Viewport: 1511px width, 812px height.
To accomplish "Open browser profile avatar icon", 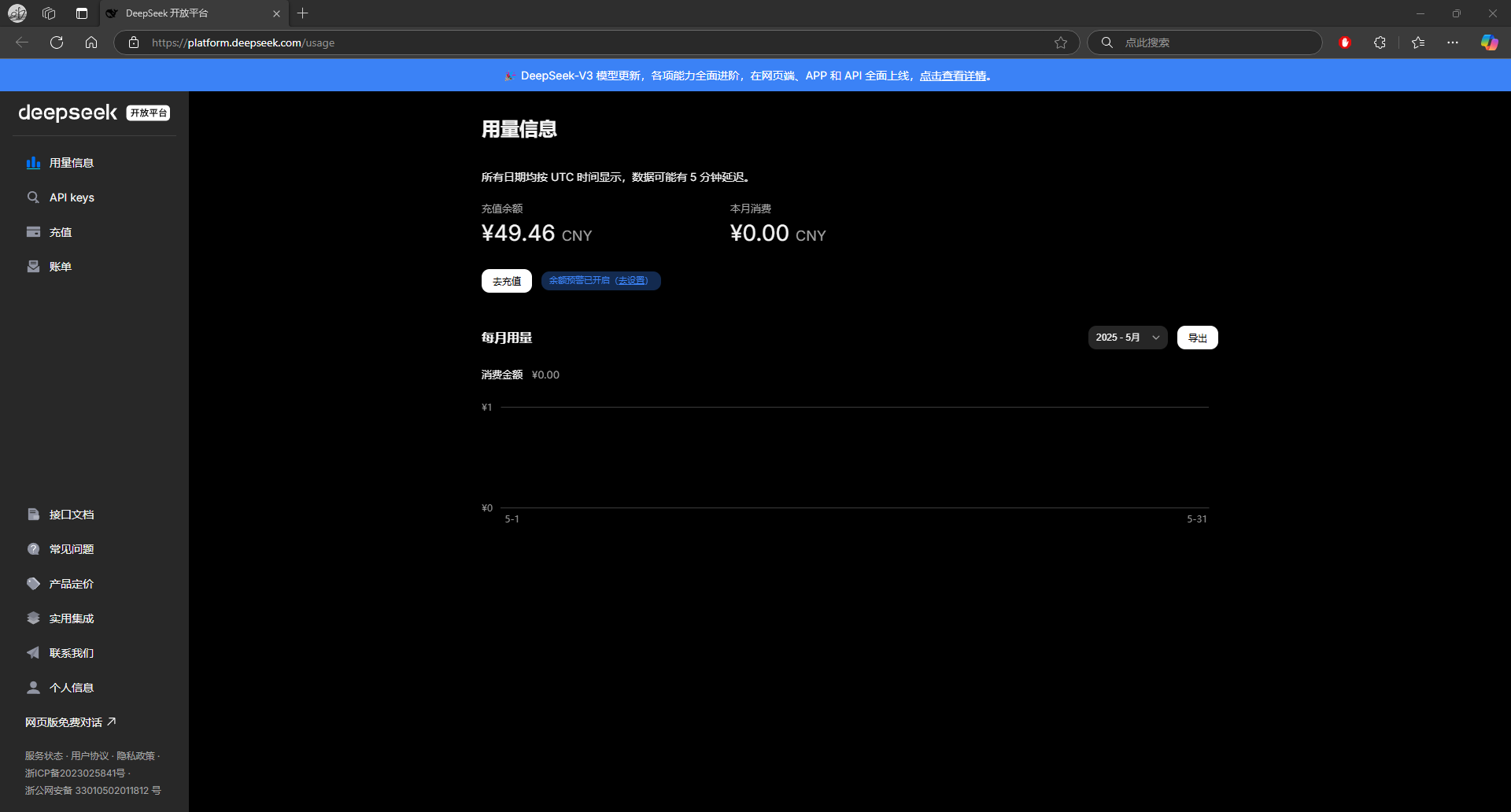I will tap(17, 13).
